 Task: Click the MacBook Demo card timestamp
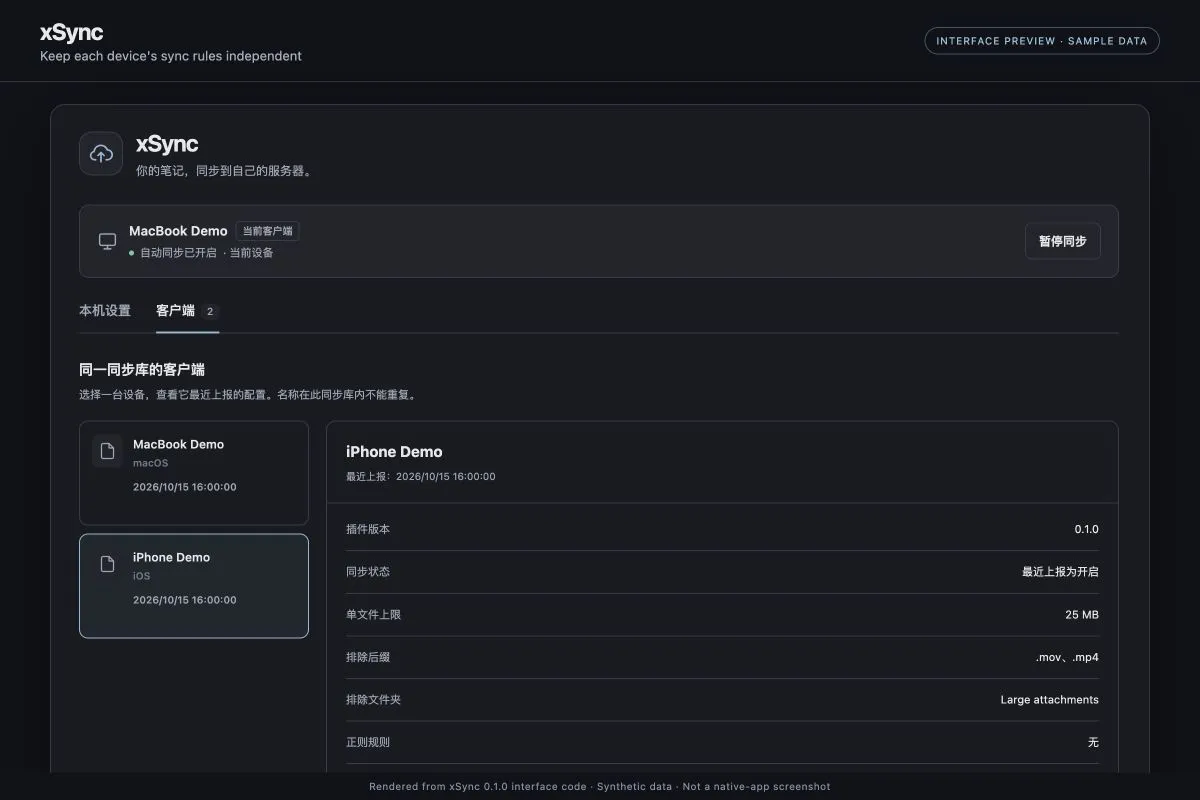click(x=185, y=487)
